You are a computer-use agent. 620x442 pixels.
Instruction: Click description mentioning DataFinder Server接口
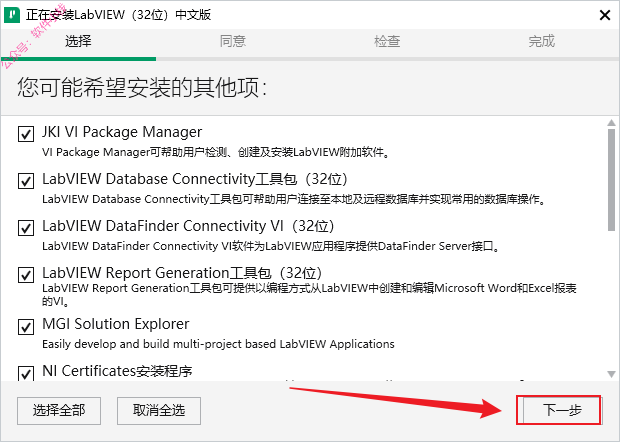point(271,246)
